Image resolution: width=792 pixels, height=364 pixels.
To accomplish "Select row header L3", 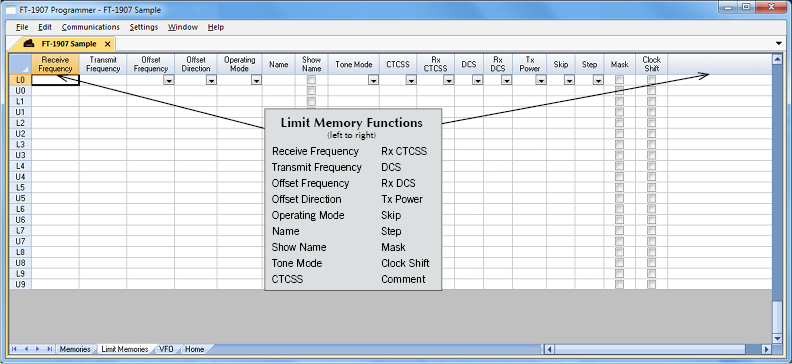I will [x=20, y=144].
